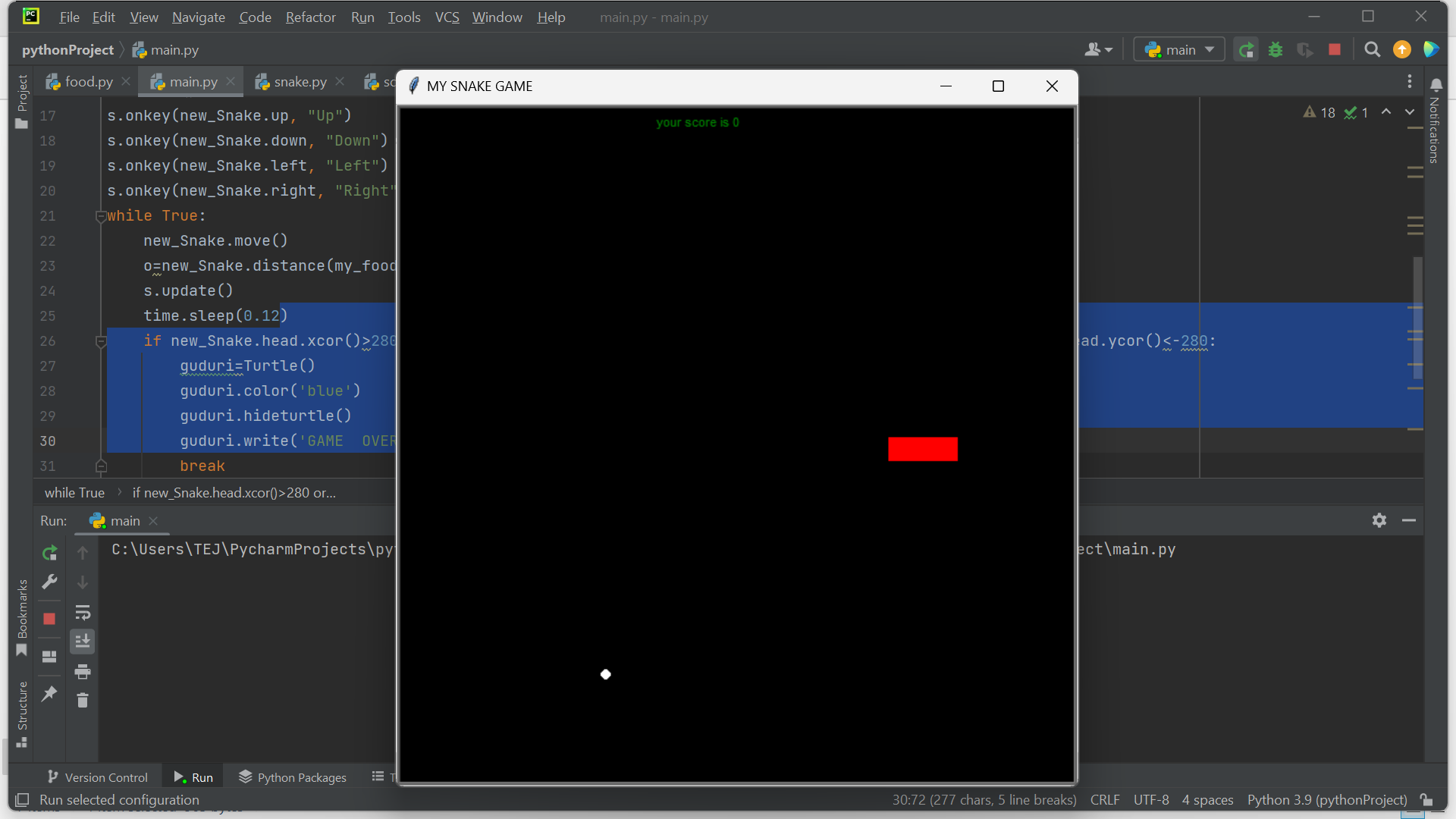
Task: Collapse the while True code fold
Action: (x=102, y=215)
